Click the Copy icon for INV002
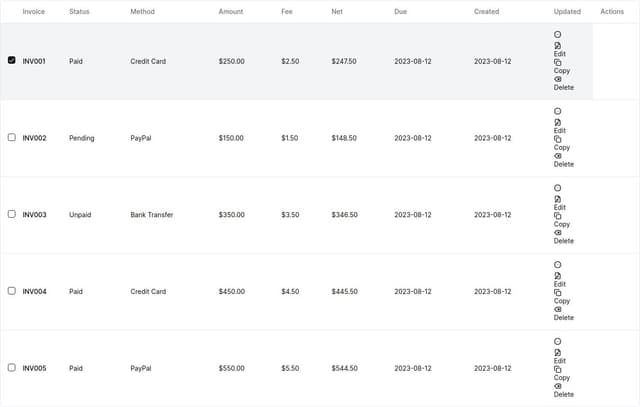This screenshot has width=640, height=407. (558, 139)
